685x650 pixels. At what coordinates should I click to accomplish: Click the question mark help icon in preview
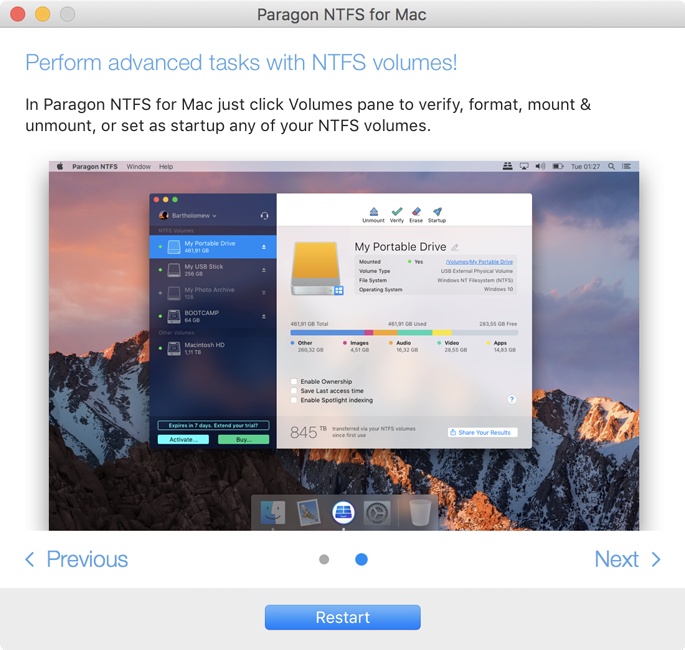point(512,399)
